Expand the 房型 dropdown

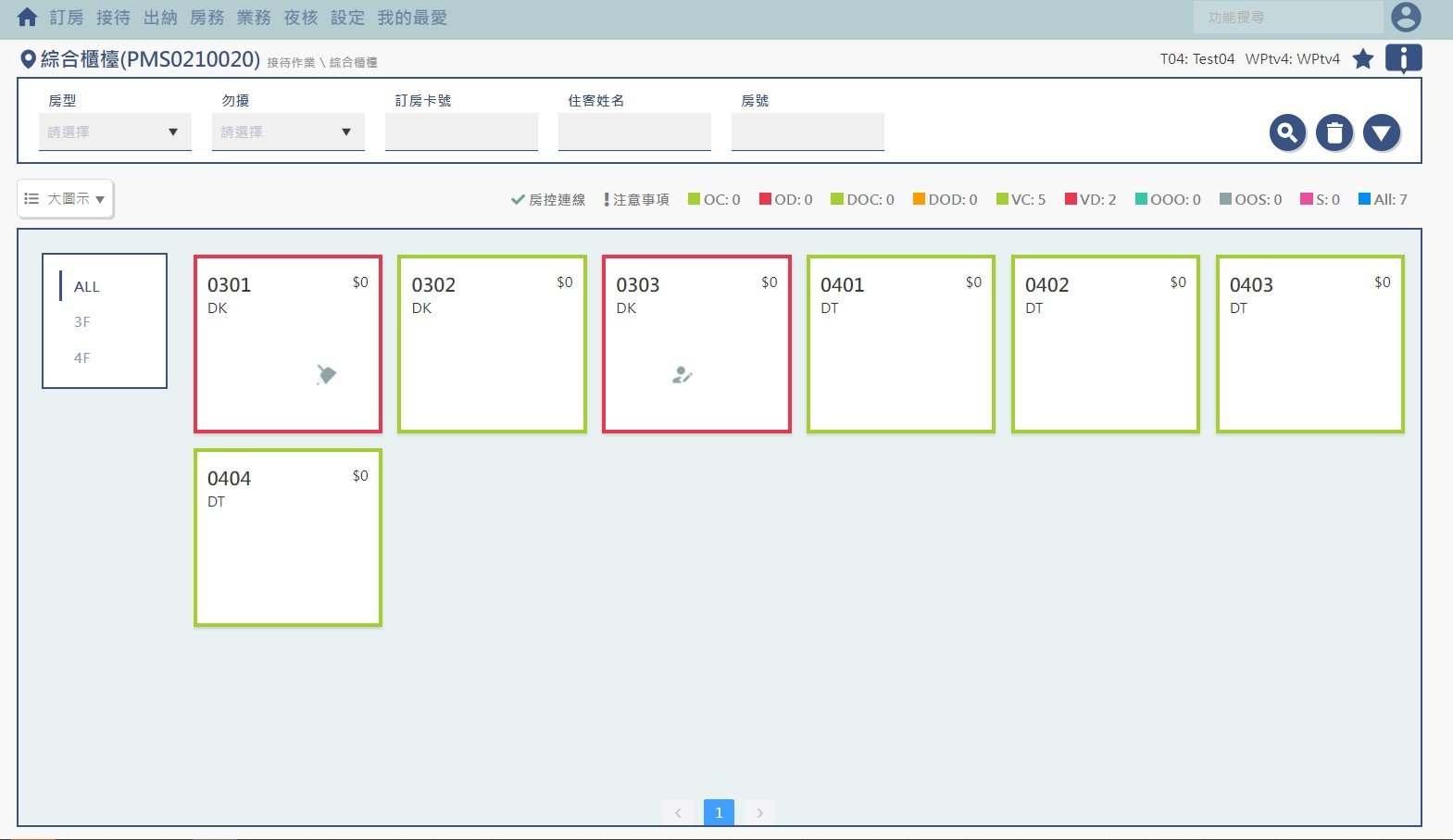pos(115,132)
